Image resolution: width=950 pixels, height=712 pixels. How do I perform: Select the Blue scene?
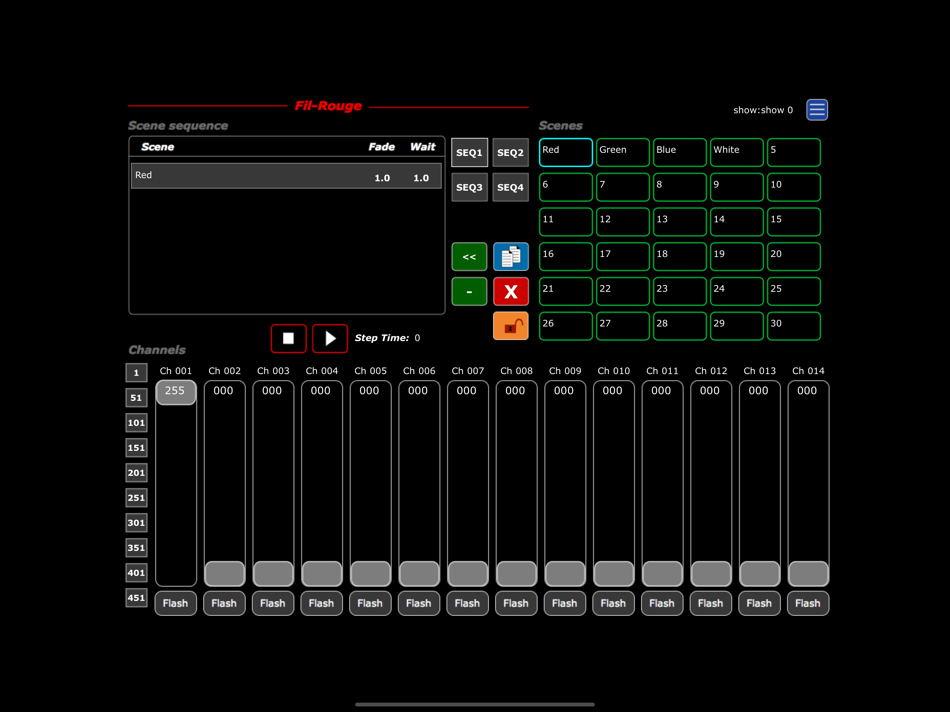tap(680, 152)
